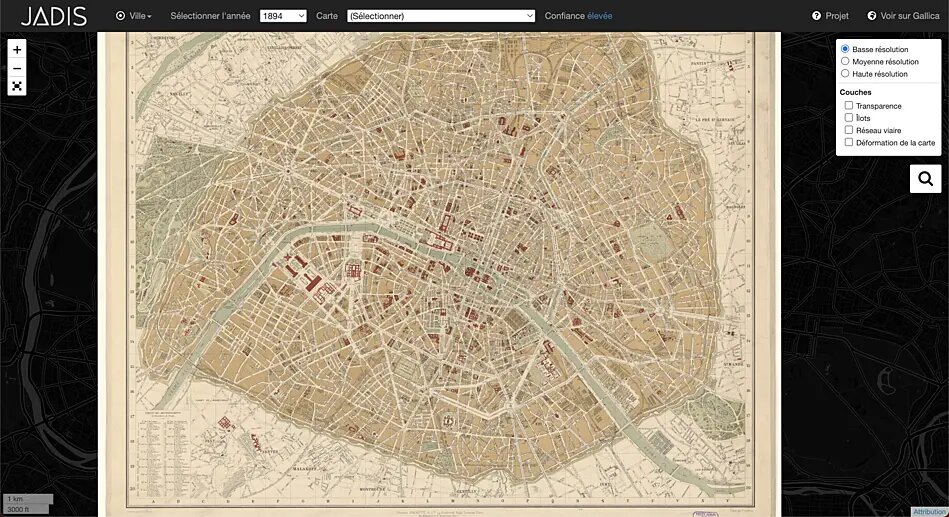This screenshot has width=949, height=517.
Task: Enable Déformation de la carte checkbox
Action: [849, 142]
